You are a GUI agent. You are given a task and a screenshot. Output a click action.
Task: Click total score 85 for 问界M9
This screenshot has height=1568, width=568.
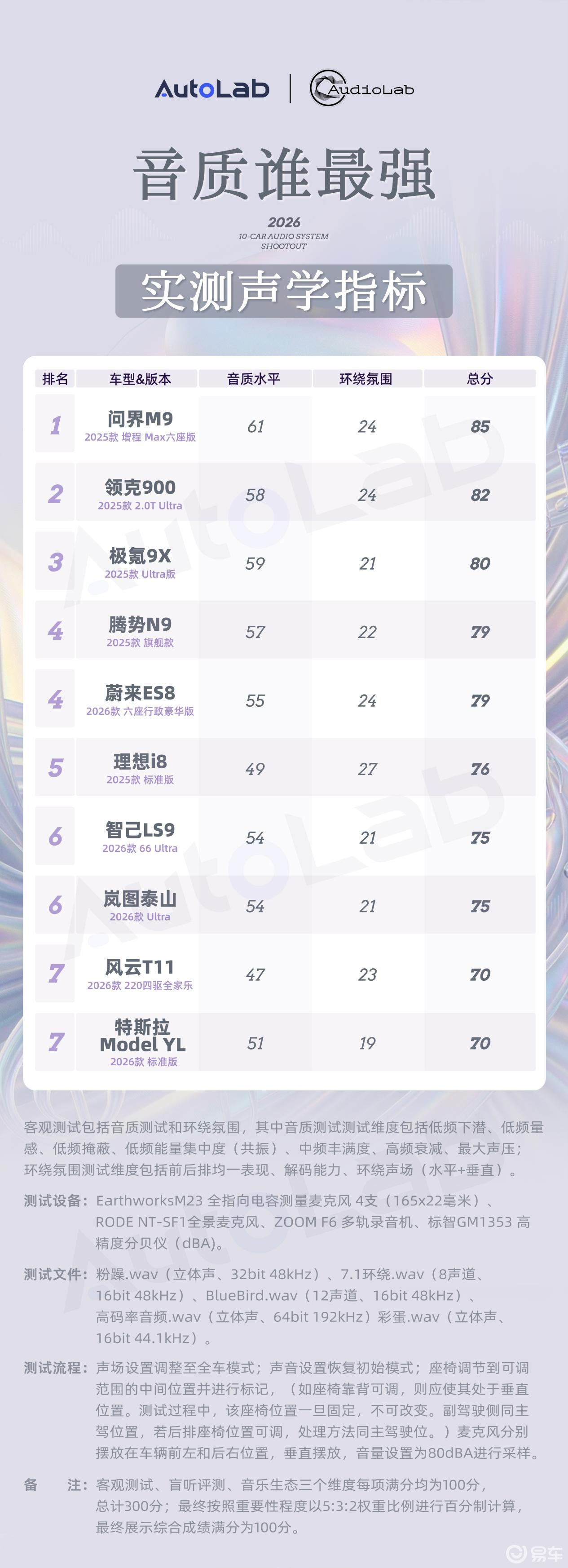(x=480, y=426)
